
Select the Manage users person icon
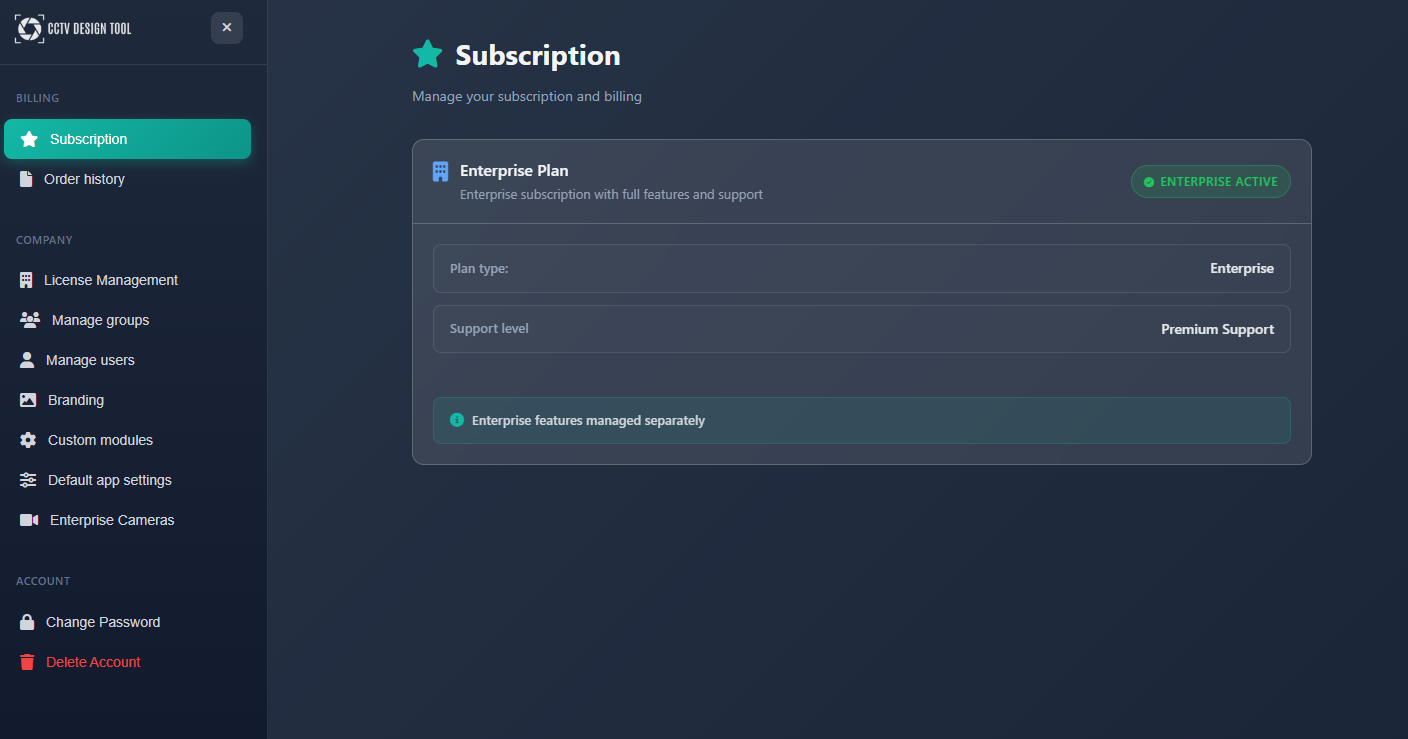coord(27,360)
